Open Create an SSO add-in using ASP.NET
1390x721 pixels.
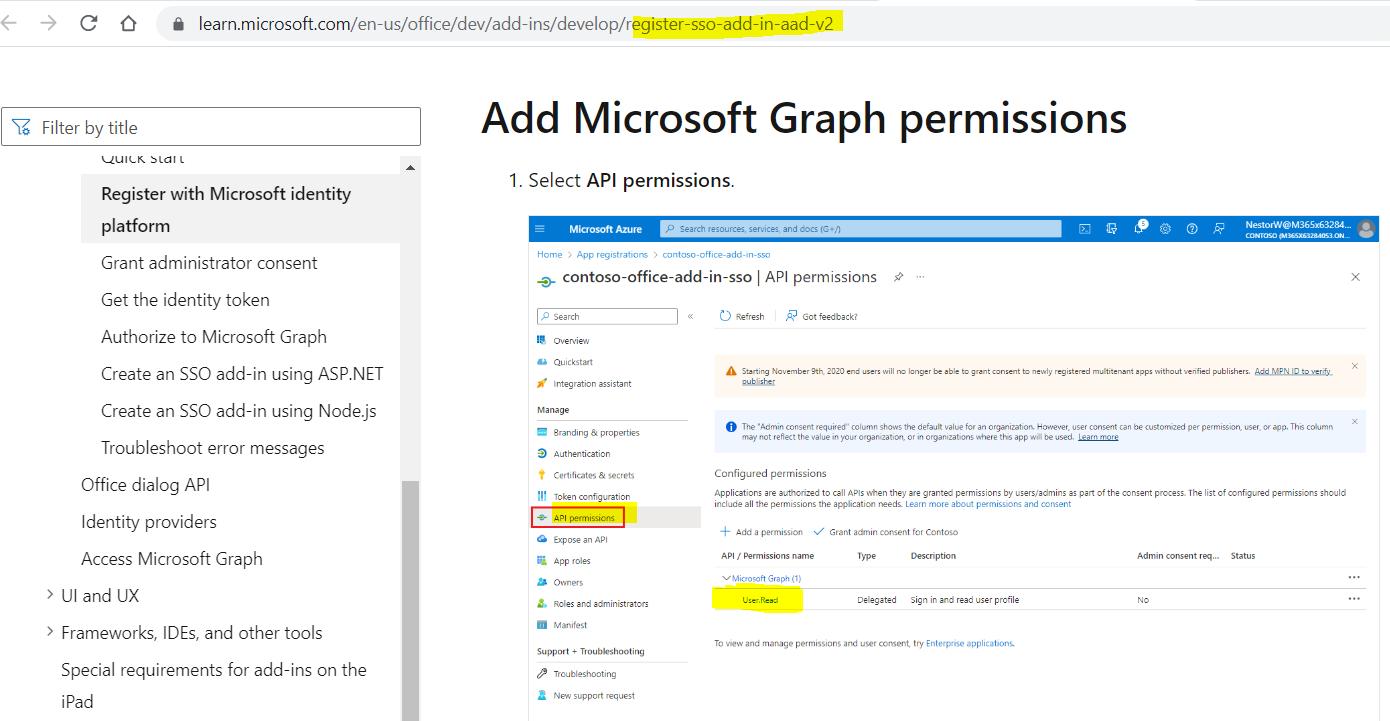click(242, 374)
